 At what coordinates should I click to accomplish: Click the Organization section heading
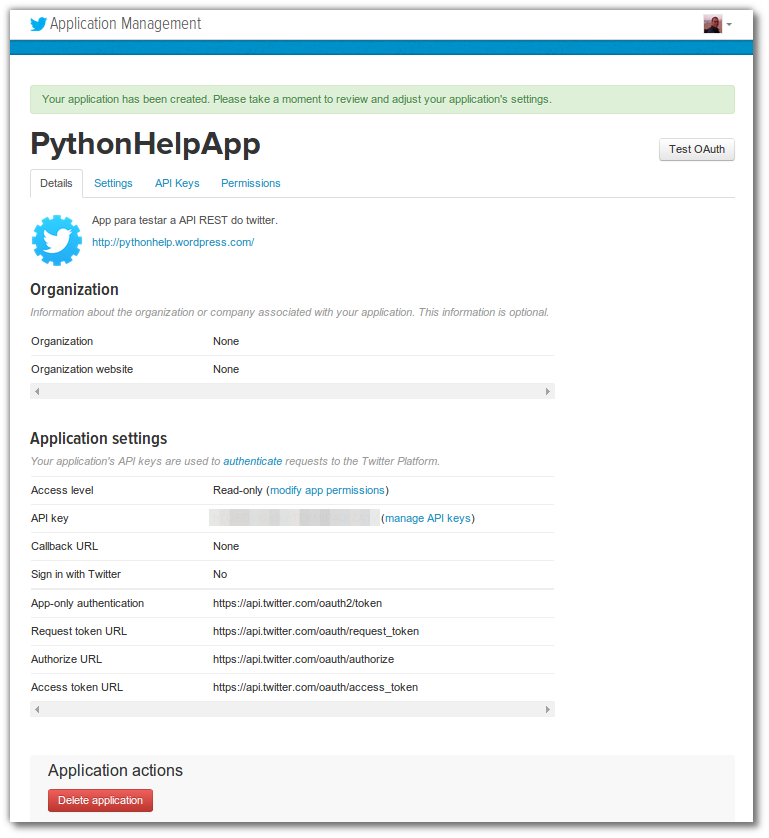[74, 289]
